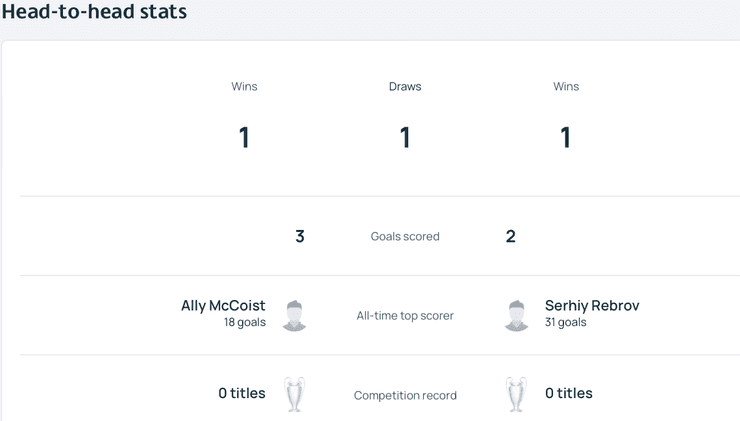Click the All-time top scorer label

tap(405, 316)
